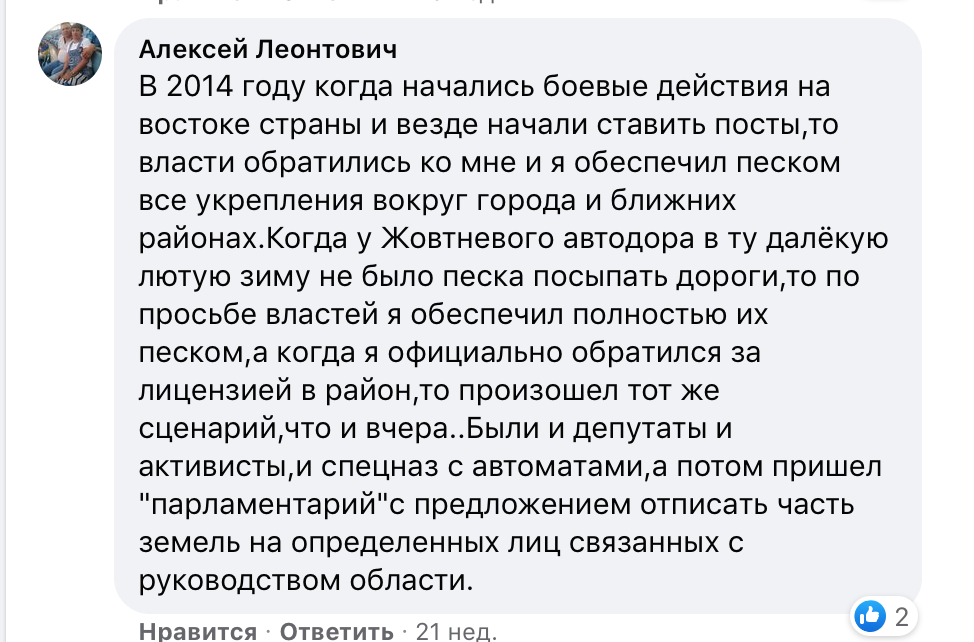974x642 pixels.
Task: Click the phrase "руководством области"
Action: pyautogui.click(x=304, y=580)
